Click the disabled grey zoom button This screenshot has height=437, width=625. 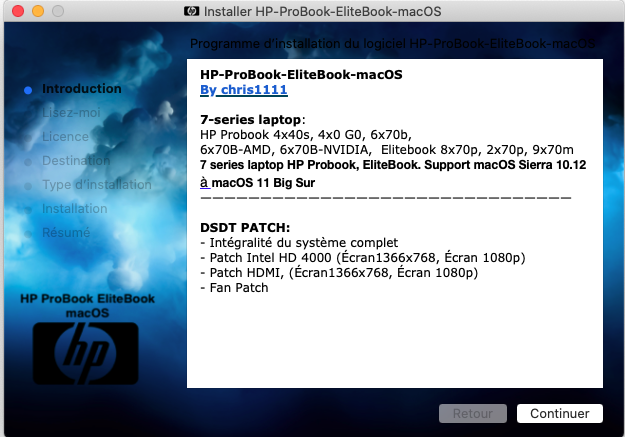click(x=58, y=11)
